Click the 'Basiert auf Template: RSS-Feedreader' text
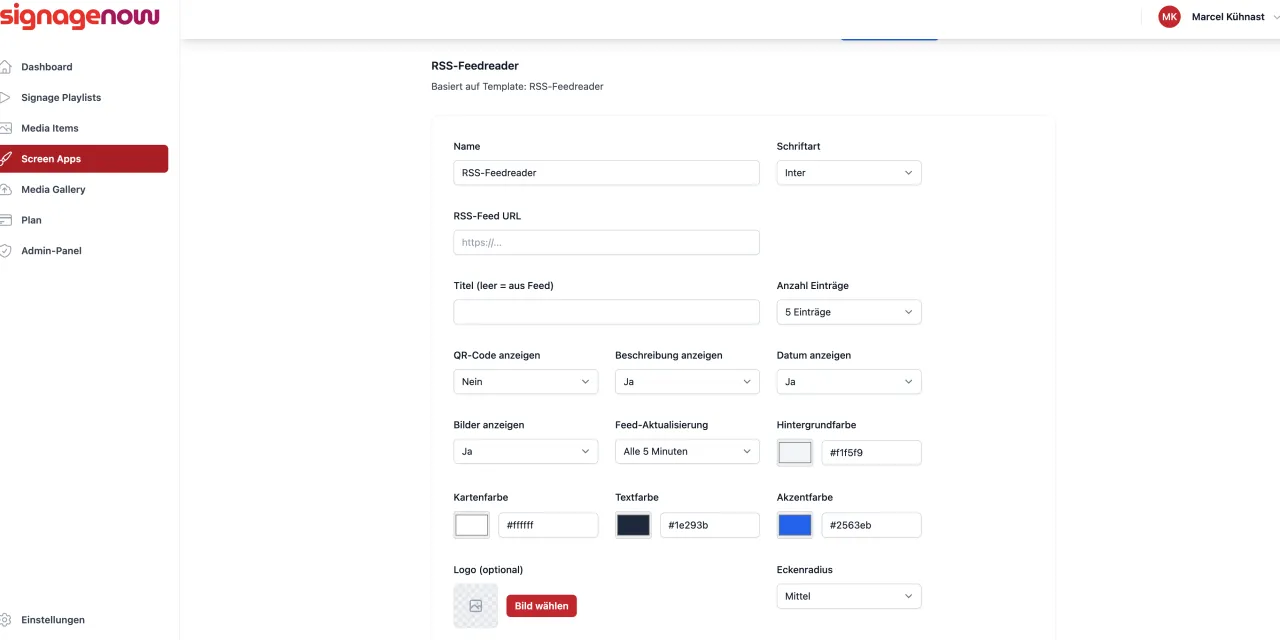 [517, 87]
